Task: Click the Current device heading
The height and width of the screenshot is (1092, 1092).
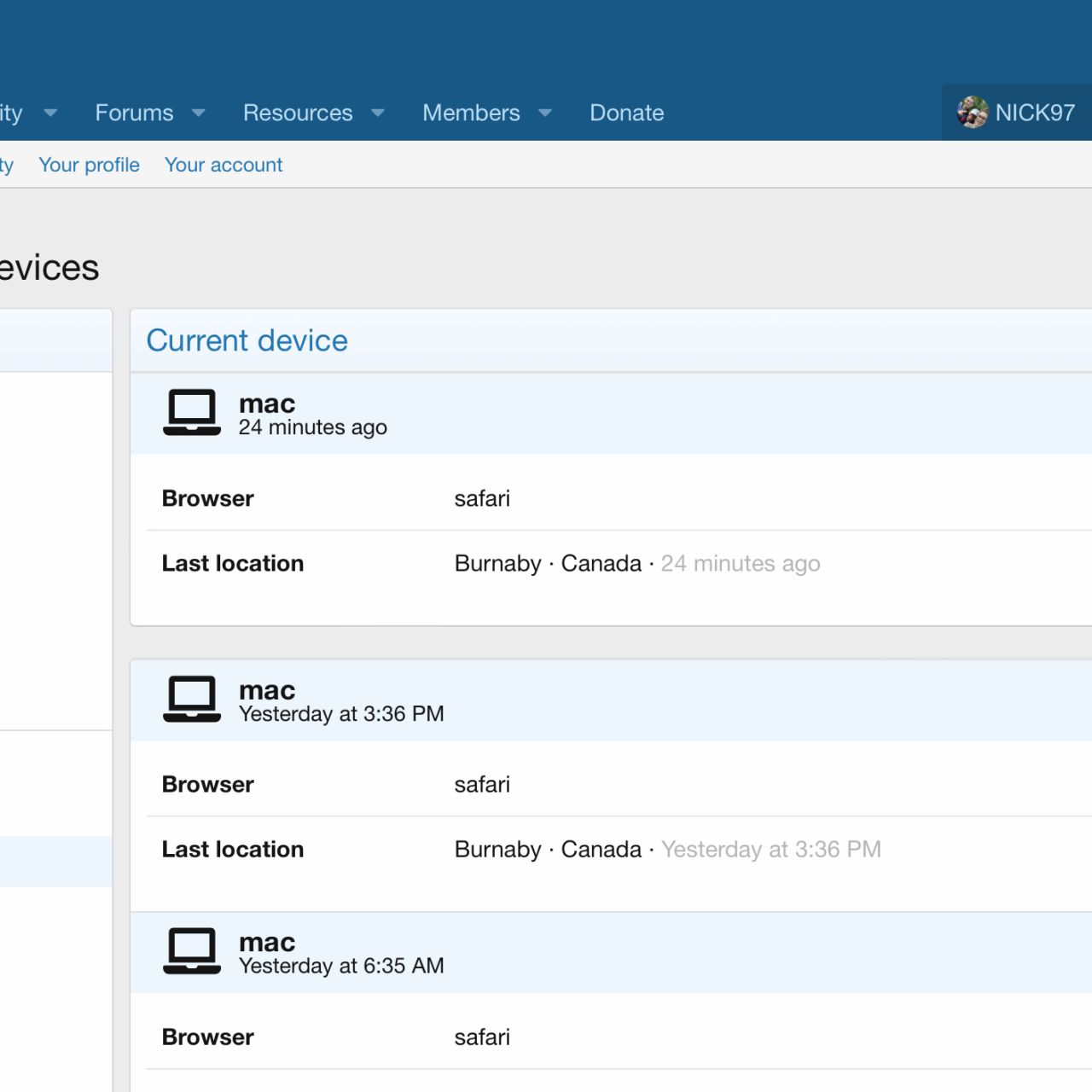Action: pyautogui.click(x=247, y=340)
